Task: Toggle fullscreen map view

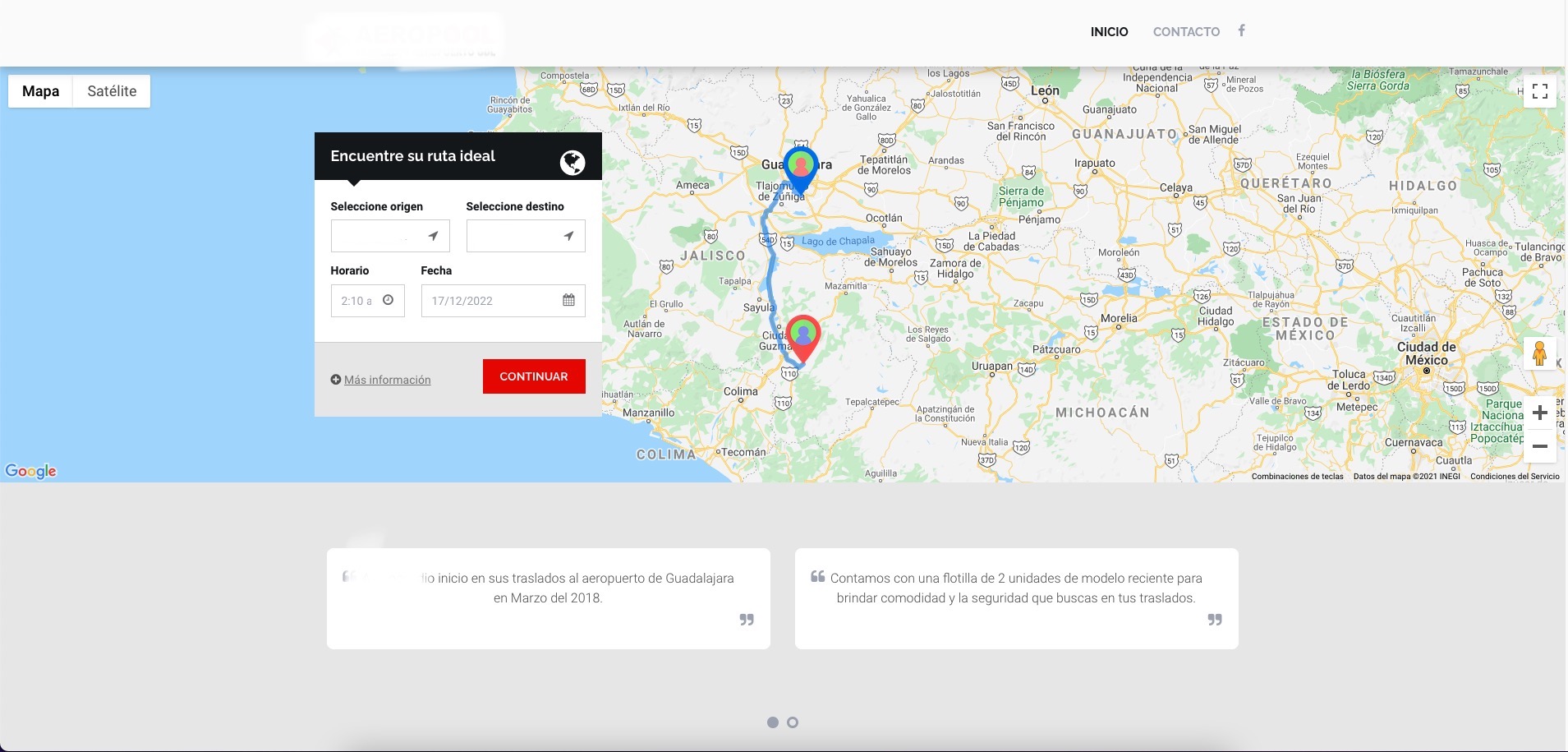Action: [1540, 91]
